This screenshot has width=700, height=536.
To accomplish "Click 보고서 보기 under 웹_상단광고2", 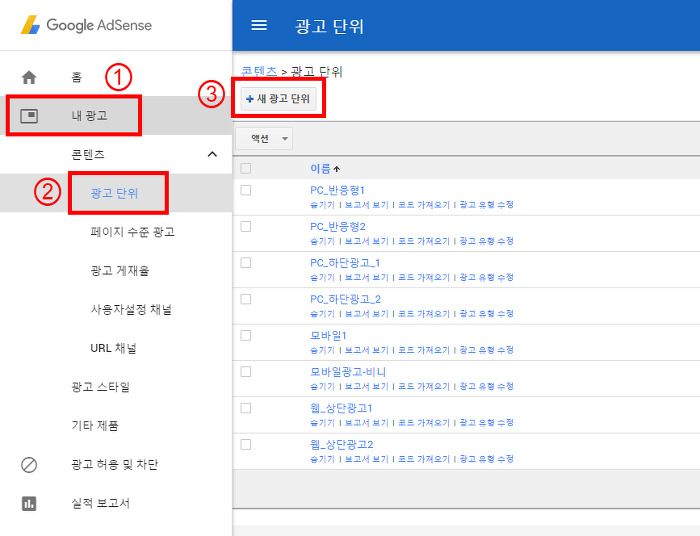I will pos(367,459).
